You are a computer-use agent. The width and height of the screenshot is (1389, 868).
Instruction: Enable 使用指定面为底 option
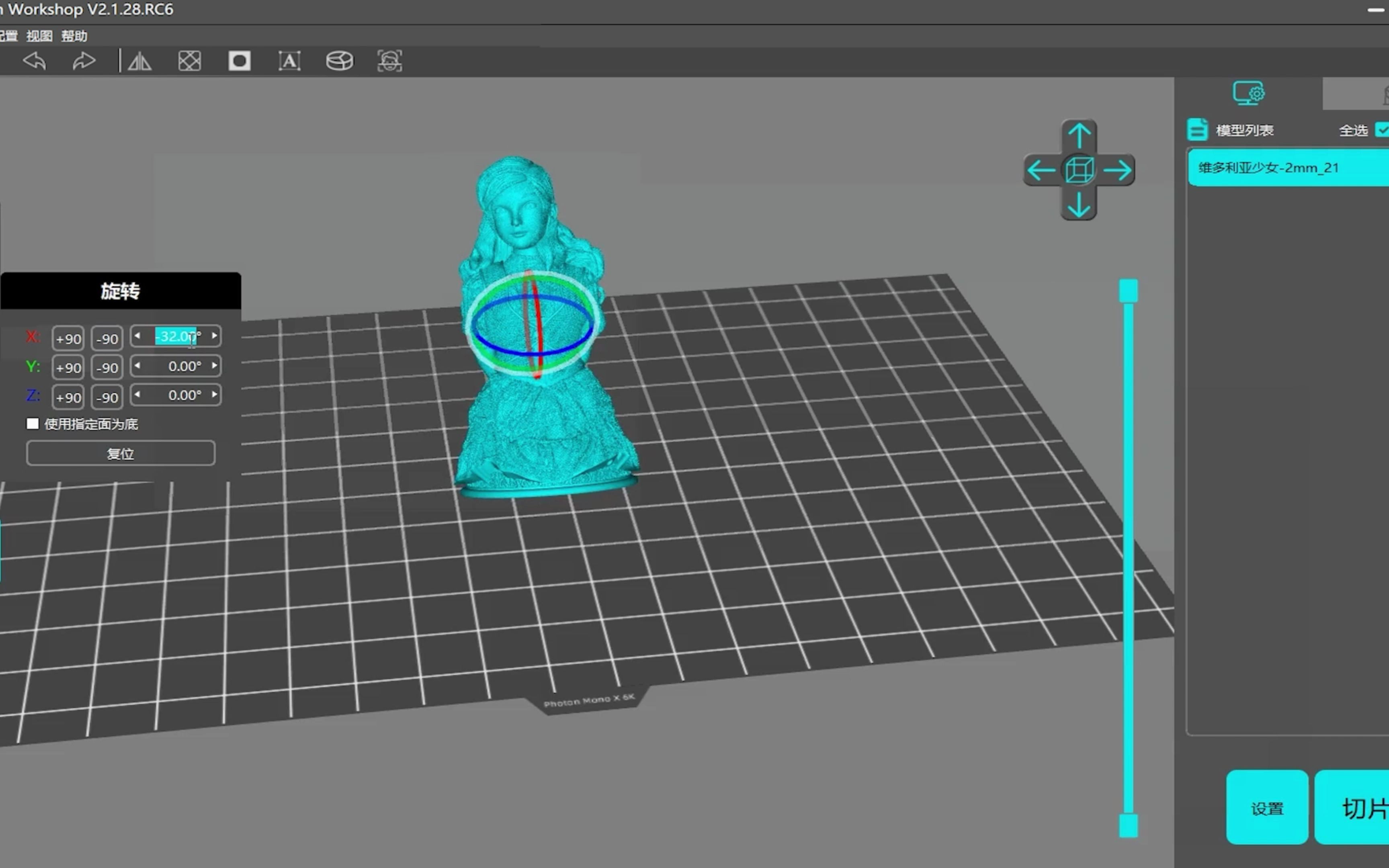point(33,424)
